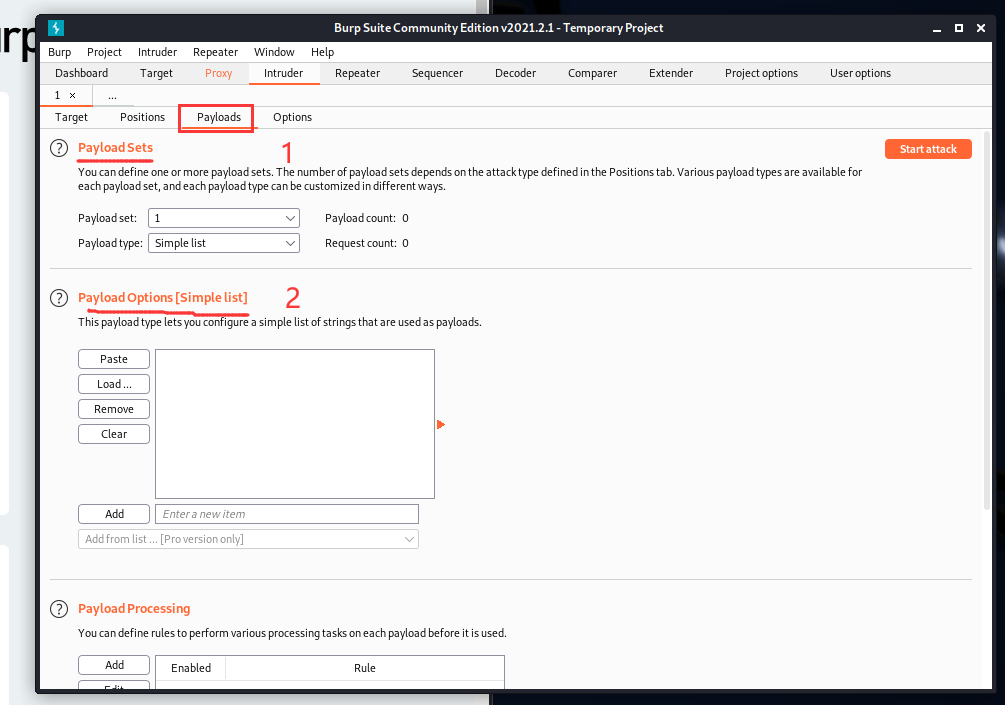
Task: Click the Load ... button
Action: 114,384
